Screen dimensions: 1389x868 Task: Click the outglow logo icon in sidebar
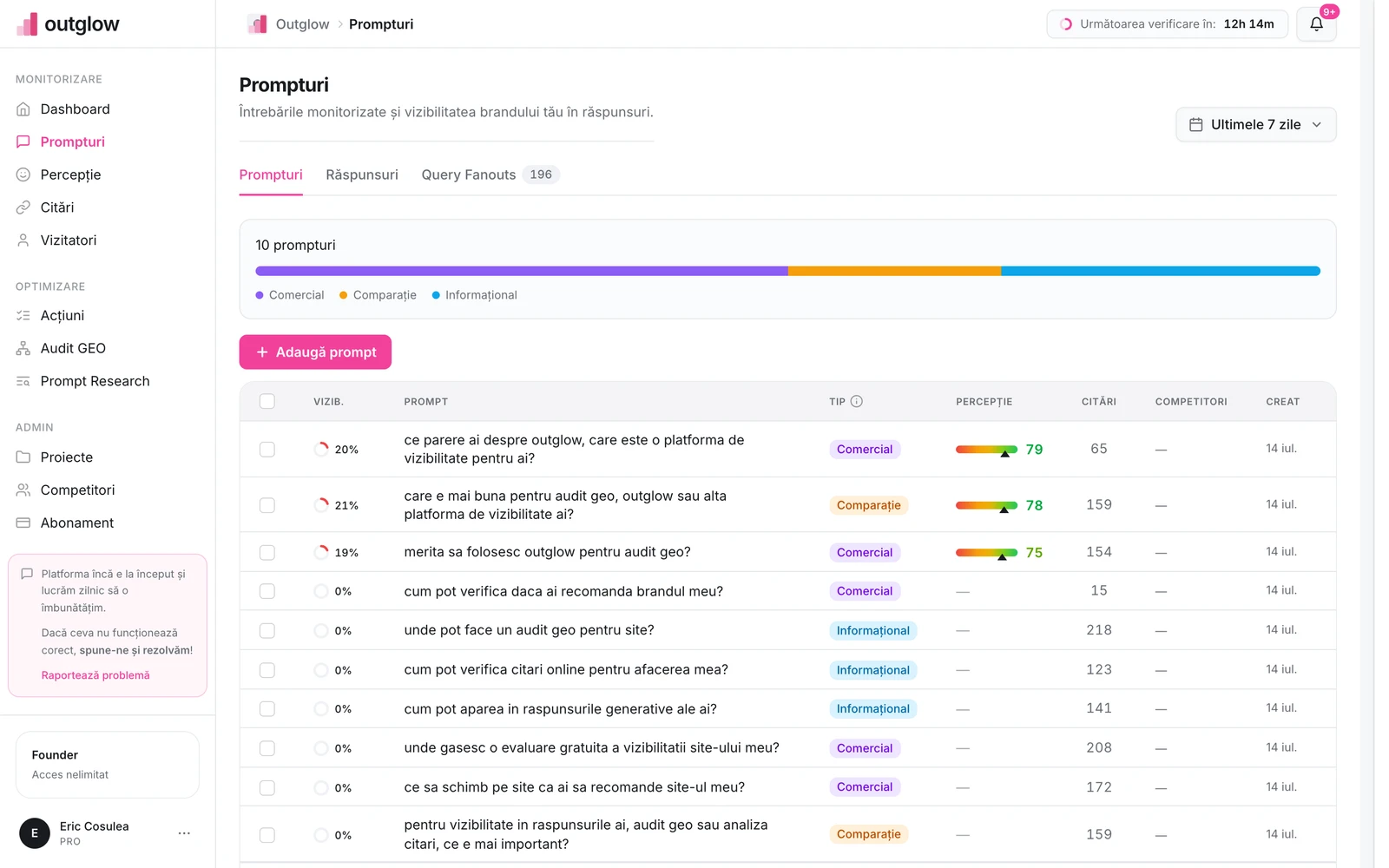[28, 24]
